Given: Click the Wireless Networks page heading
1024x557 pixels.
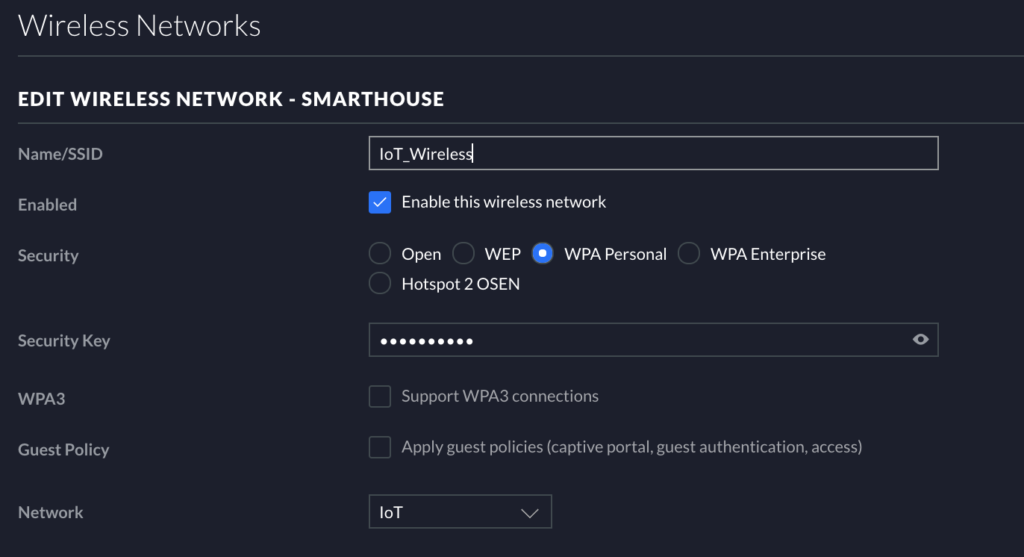Looking at the screenshot, I should 139,26.
